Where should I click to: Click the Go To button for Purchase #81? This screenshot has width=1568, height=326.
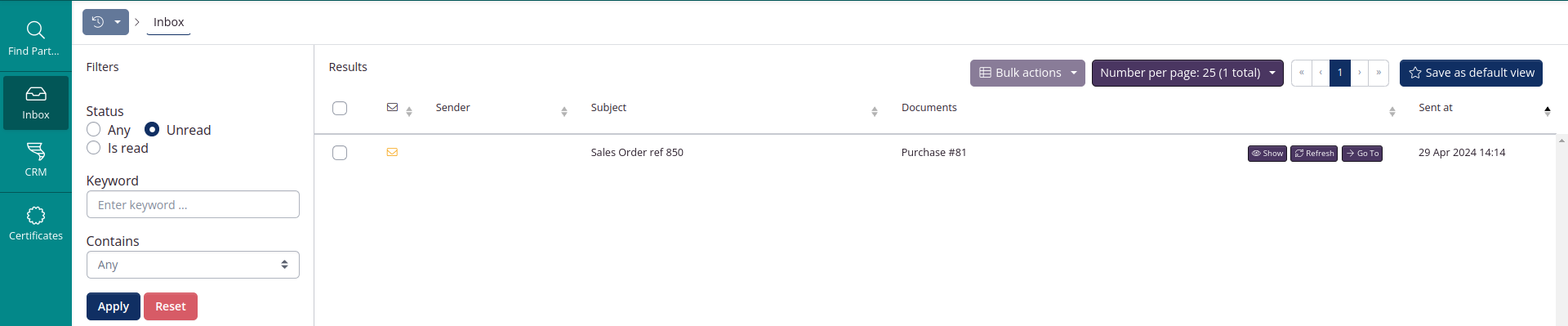(x=1362, y=153)
